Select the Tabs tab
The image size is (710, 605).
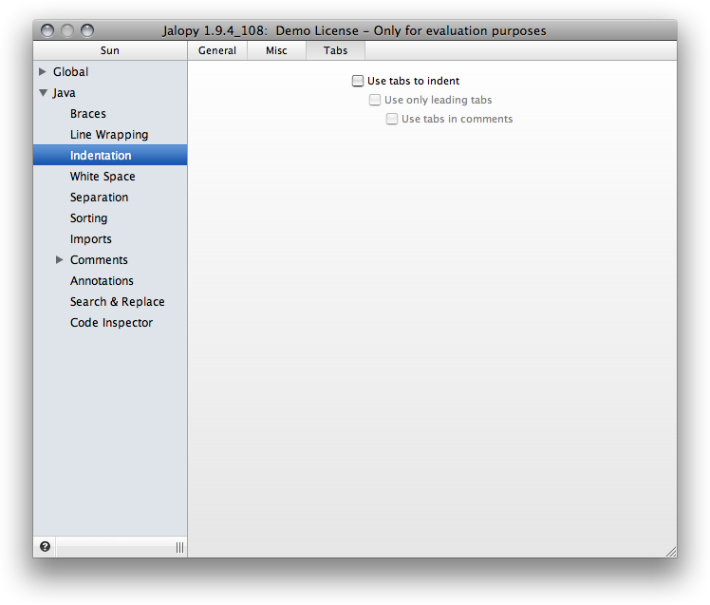point(336,50)
